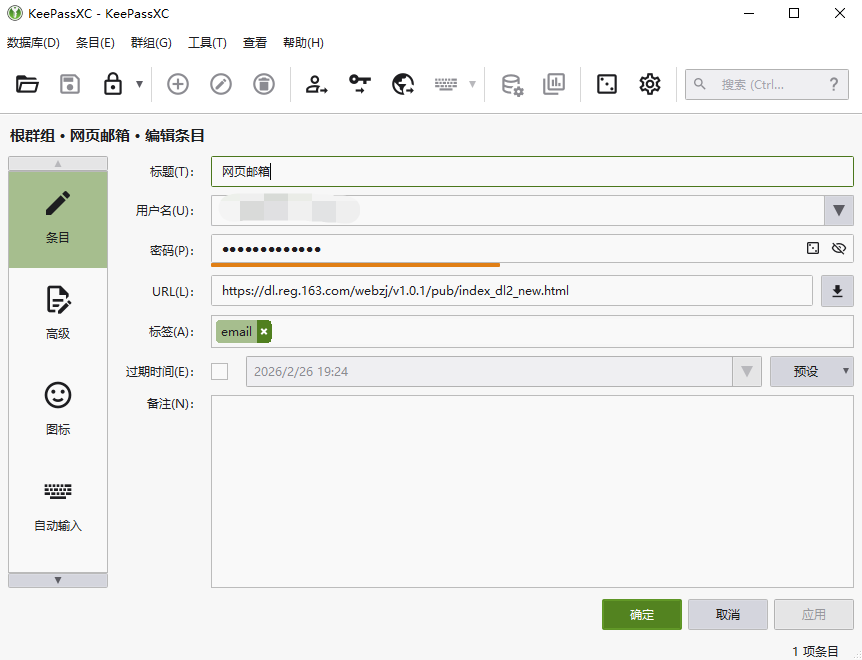Open the 帮助(H) menu
The height and width of the screenshot is (660, 862).
click(303, 43)
